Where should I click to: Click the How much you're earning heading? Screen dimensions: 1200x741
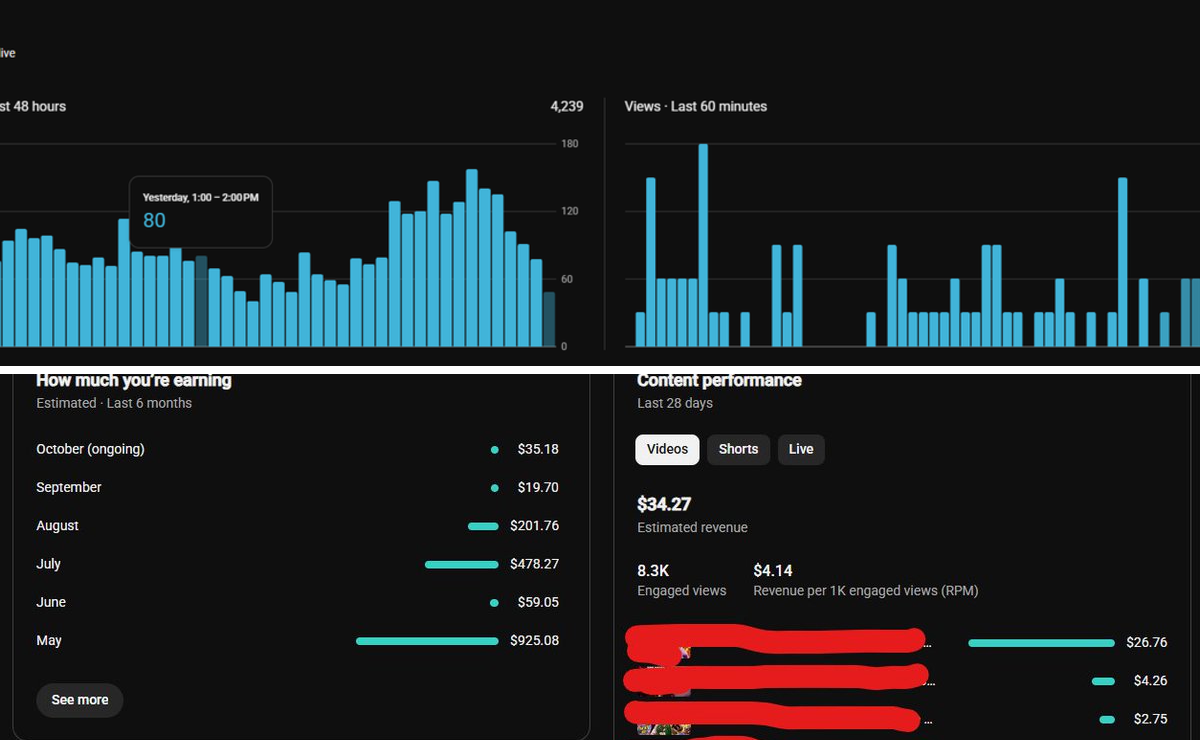pos(134,380)
